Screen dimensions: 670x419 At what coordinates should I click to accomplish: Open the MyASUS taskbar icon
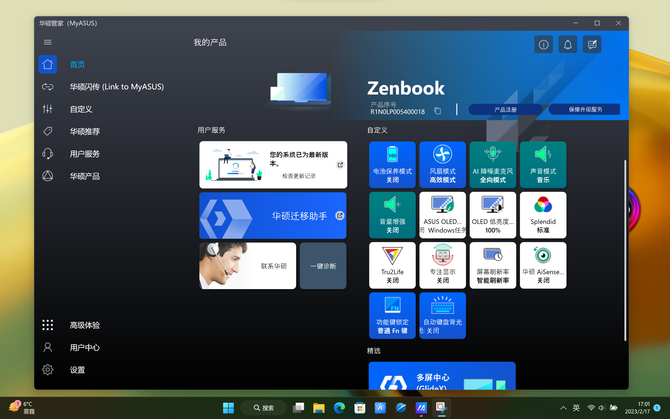point(421,408)
